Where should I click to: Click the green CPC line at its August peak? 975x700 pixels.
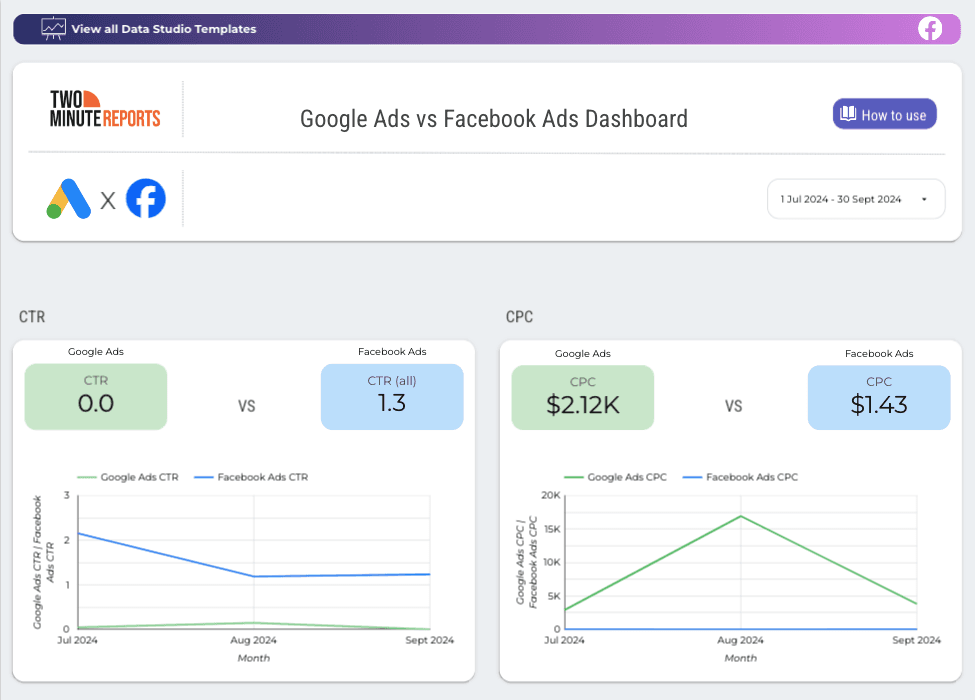741,517
